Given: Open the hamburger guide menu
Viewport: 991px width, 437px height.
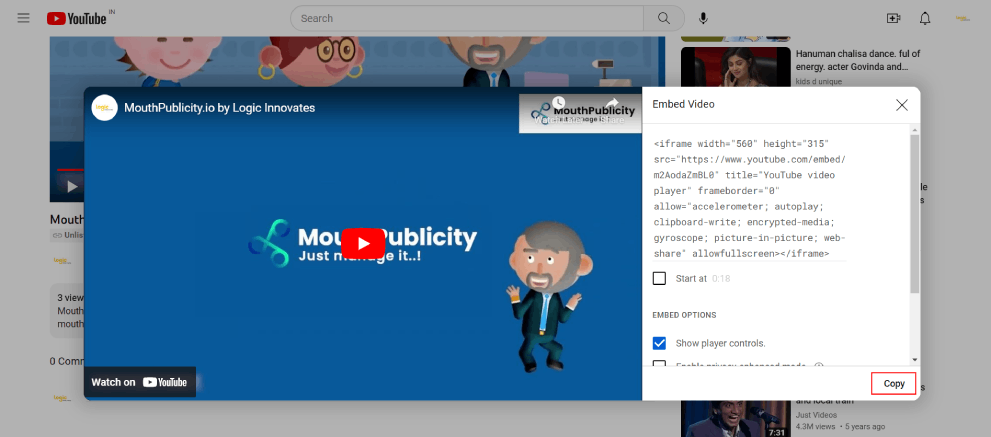Looking at the screenshot, I should tap(23, 18).
